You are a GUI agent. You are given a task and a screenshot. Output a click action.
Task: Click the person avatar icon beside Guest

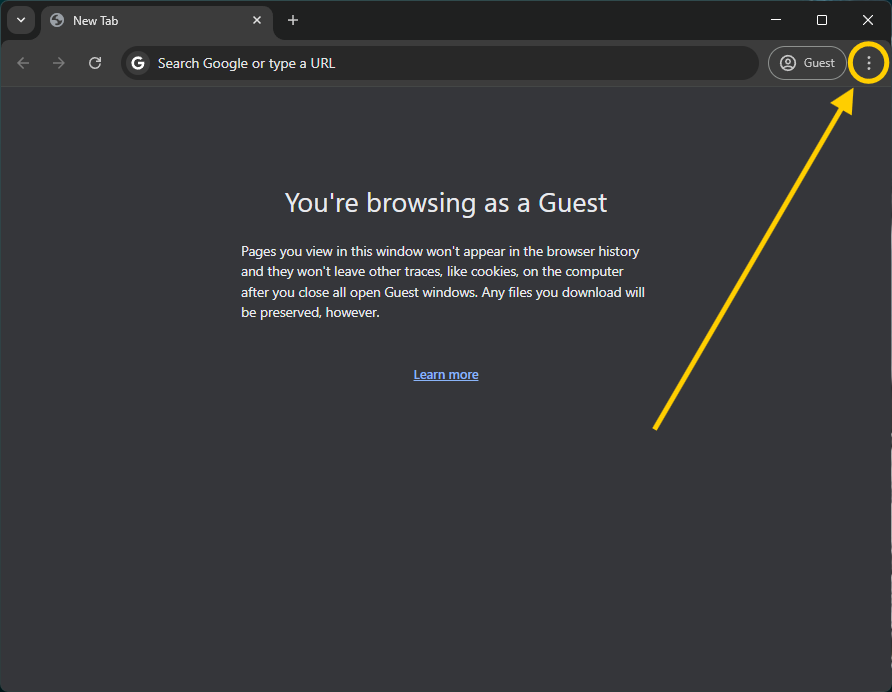coord(788,63)
